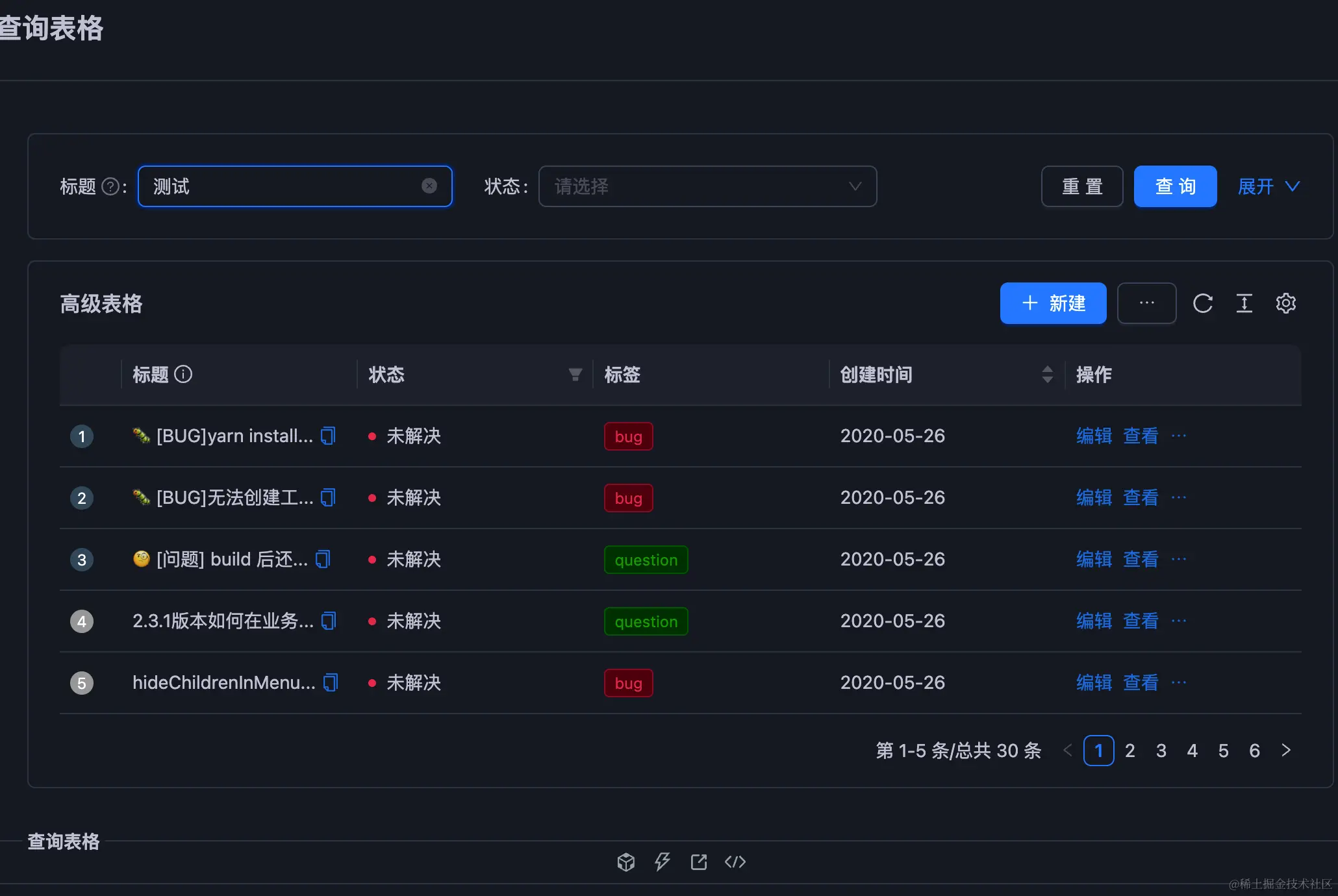Click help icon beside 标题 label
The image size is (1338, 896).
[x=111, y=187]
